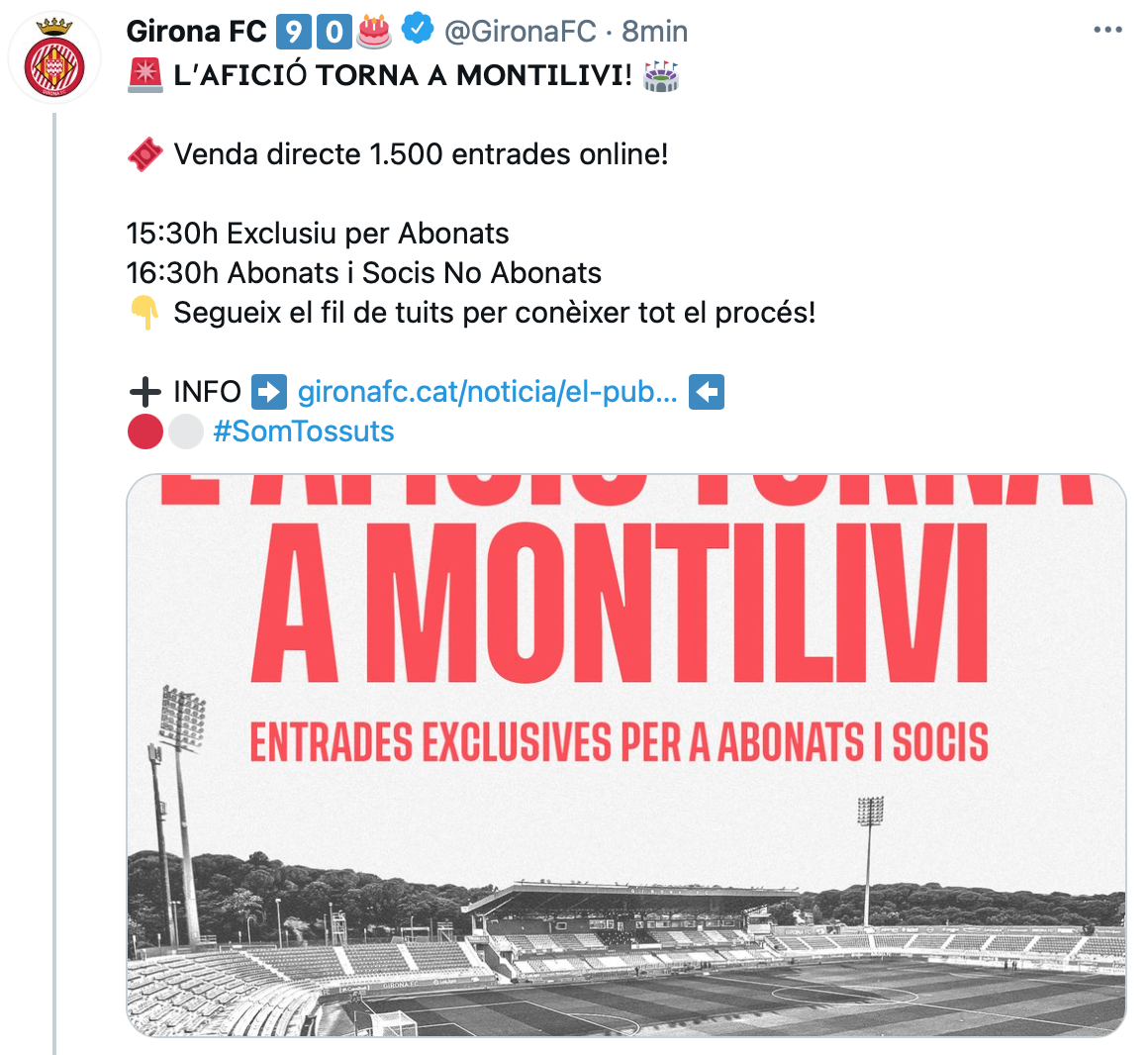Click the white circle emoji

[185, 432]
